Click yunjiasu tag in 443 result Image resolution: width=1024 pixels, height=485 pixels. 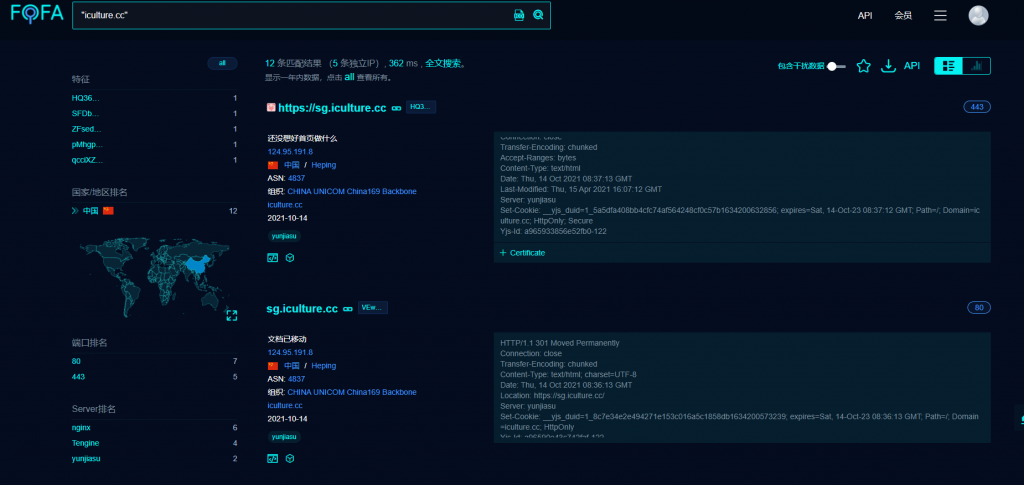tap(284, 236)
